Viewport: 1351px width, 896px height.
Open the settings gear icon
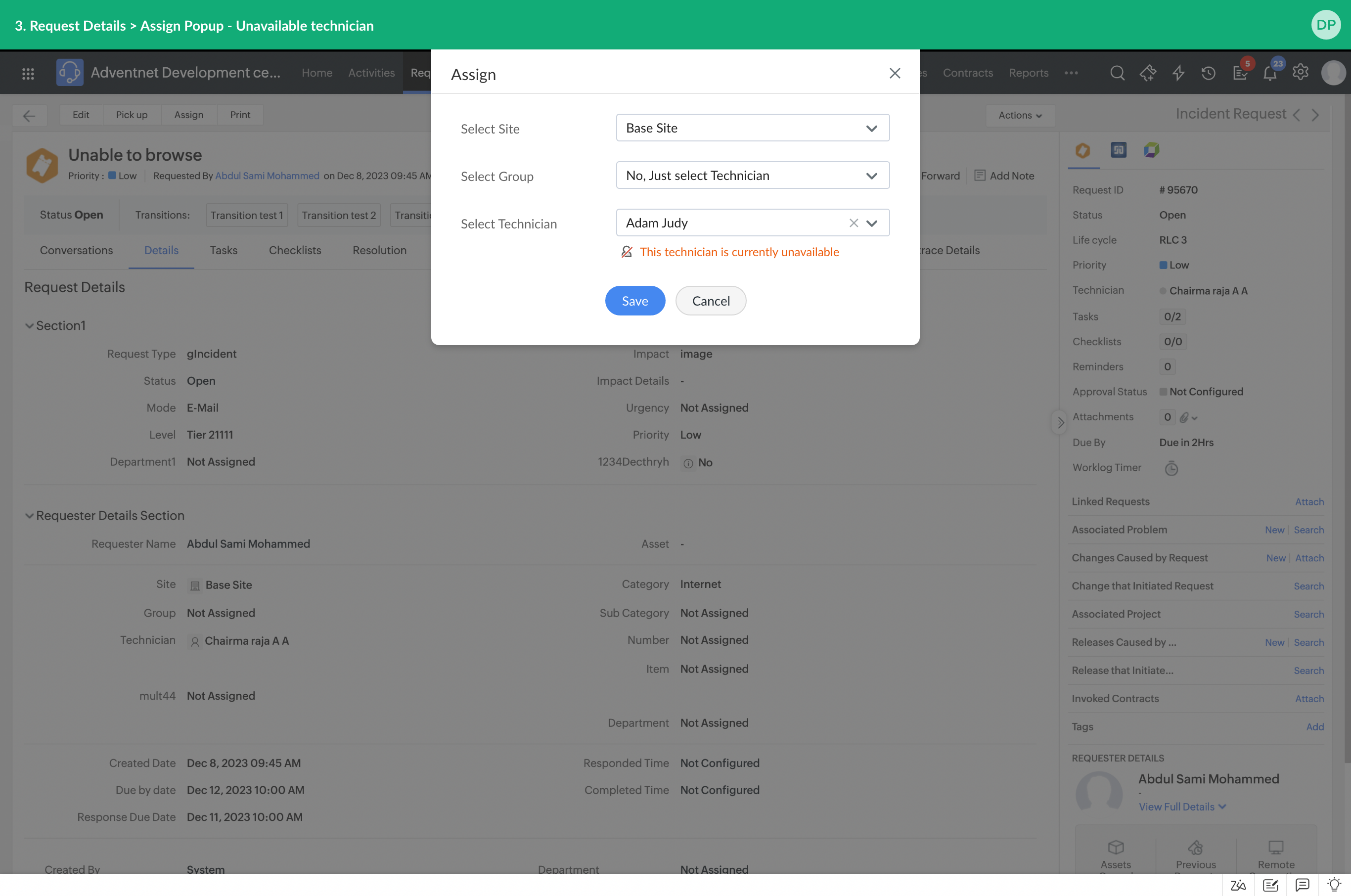pyautogui.click(x=1300, y=73)
